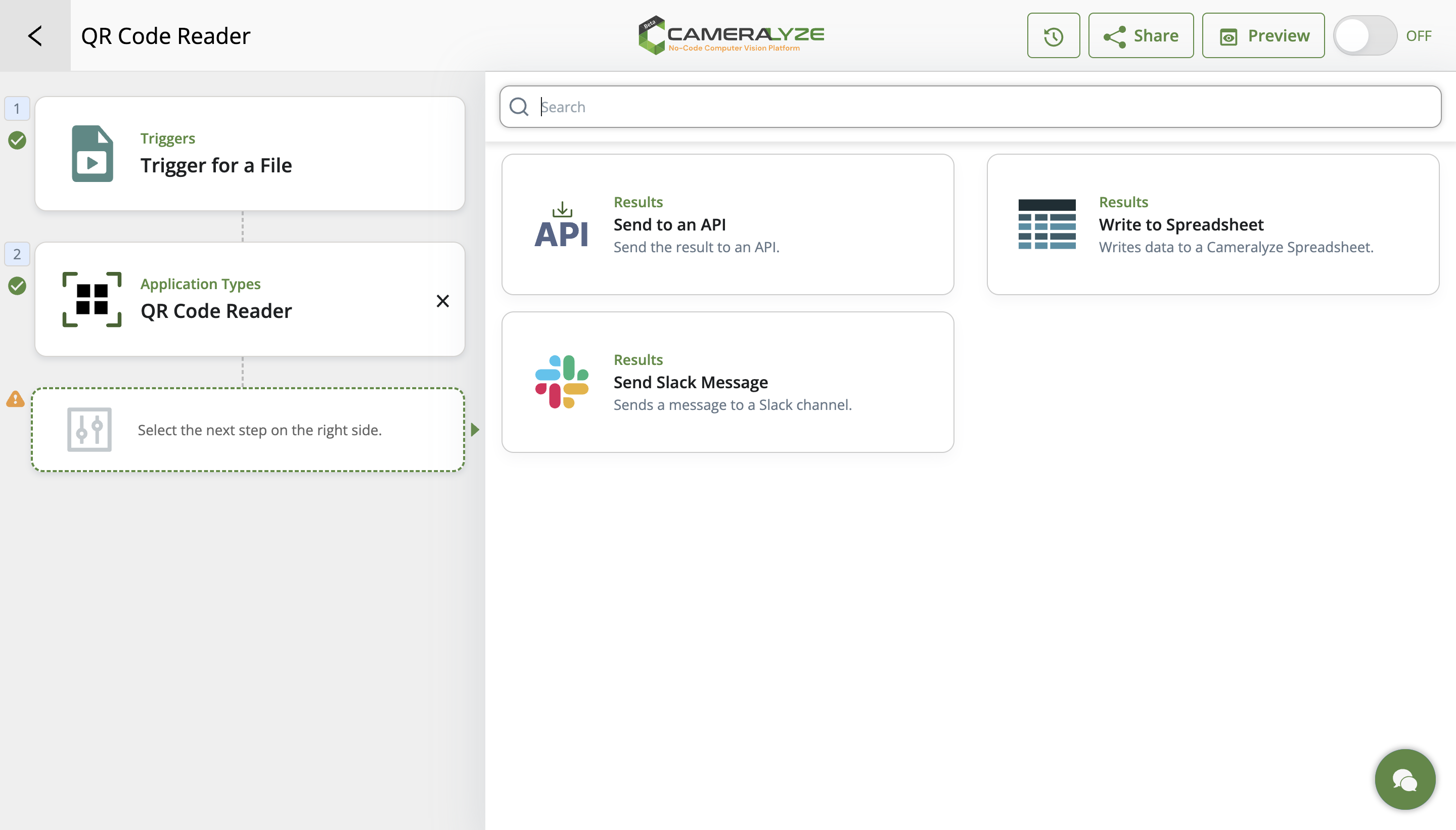
Task: Click the Application Types label
Action: click(201, 284)
